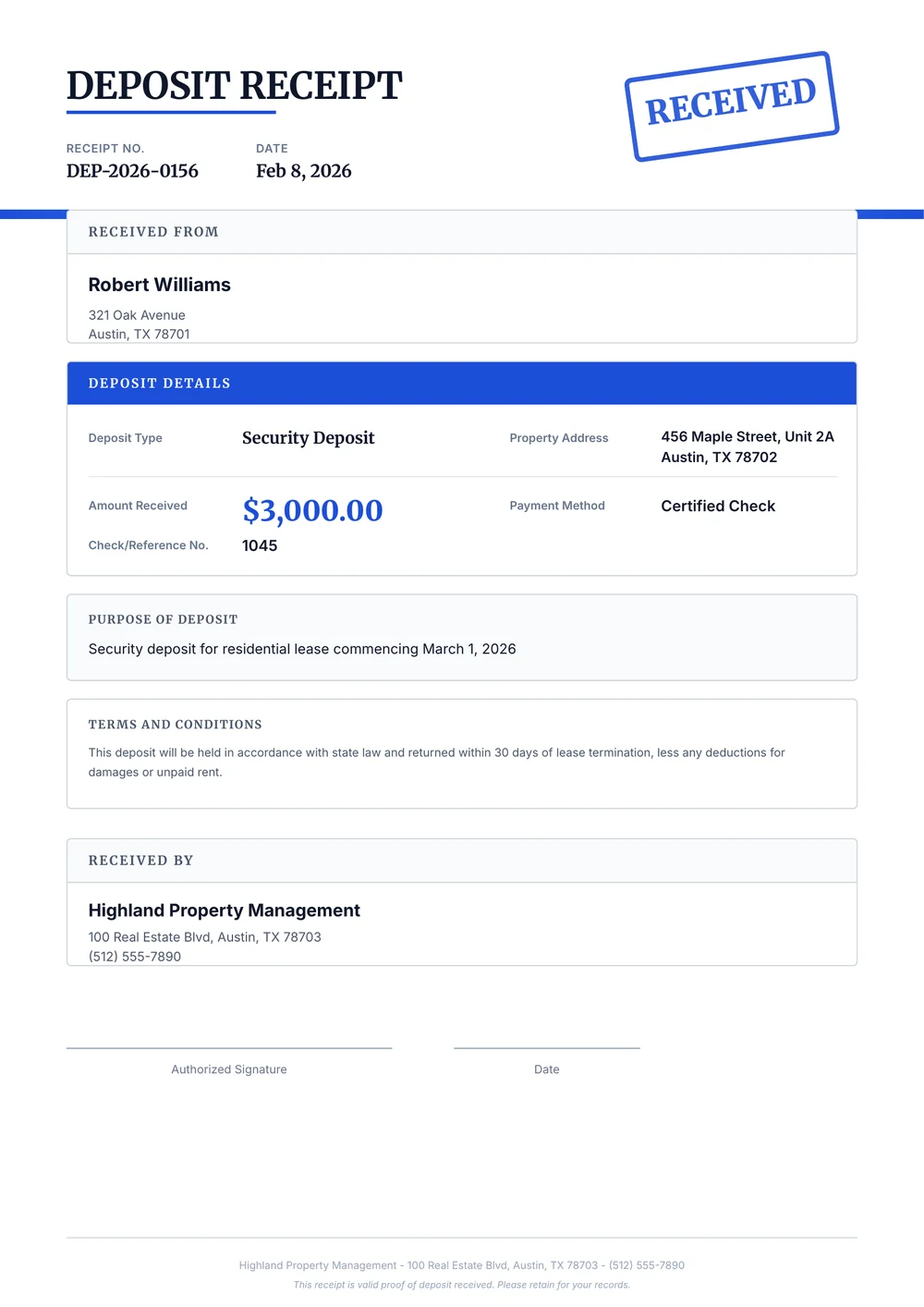Click the blue DEPOSIT DETAILS header bar
924x1307 pixels.
[x=461, y=384]
